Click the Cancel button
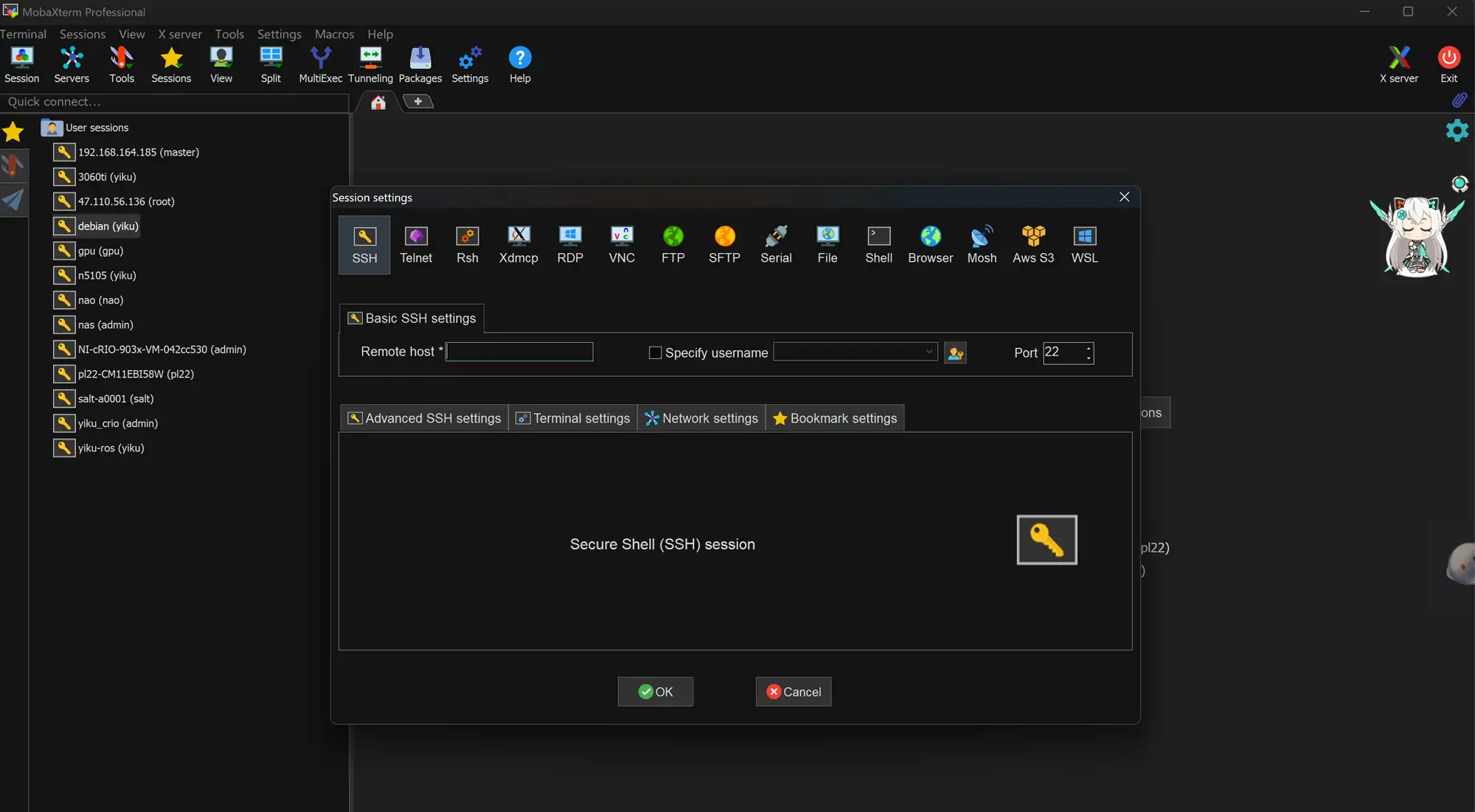The width and height of the screenshot is (1475, 812). 794,692
